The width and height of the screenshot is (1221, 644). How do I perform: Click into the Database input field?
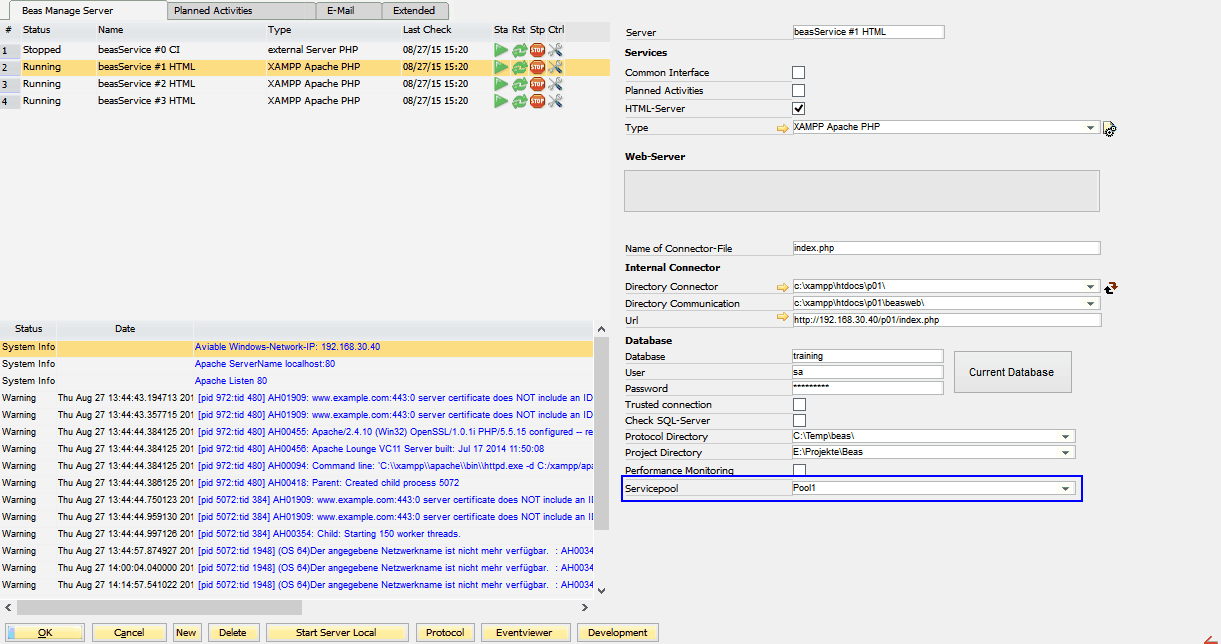[x=866, y=356]
